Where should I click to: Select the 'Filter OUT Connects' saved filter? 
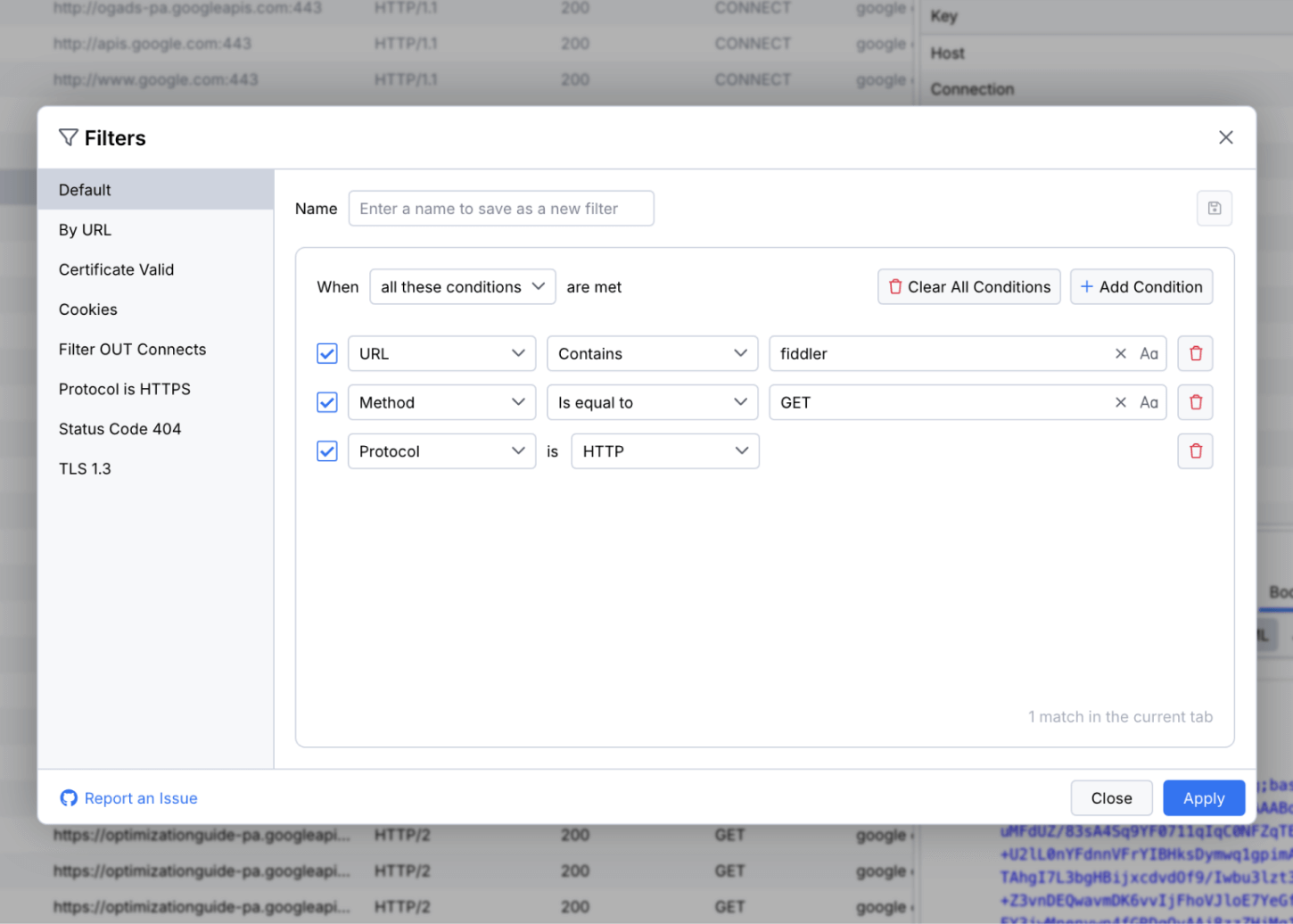[x=132, y=350]
